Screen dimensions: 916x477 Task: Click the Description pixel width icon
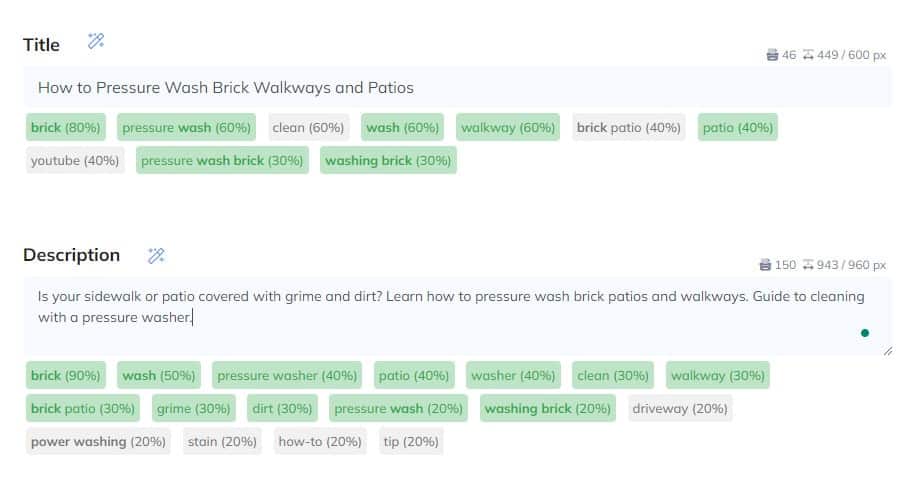(808, 265)
